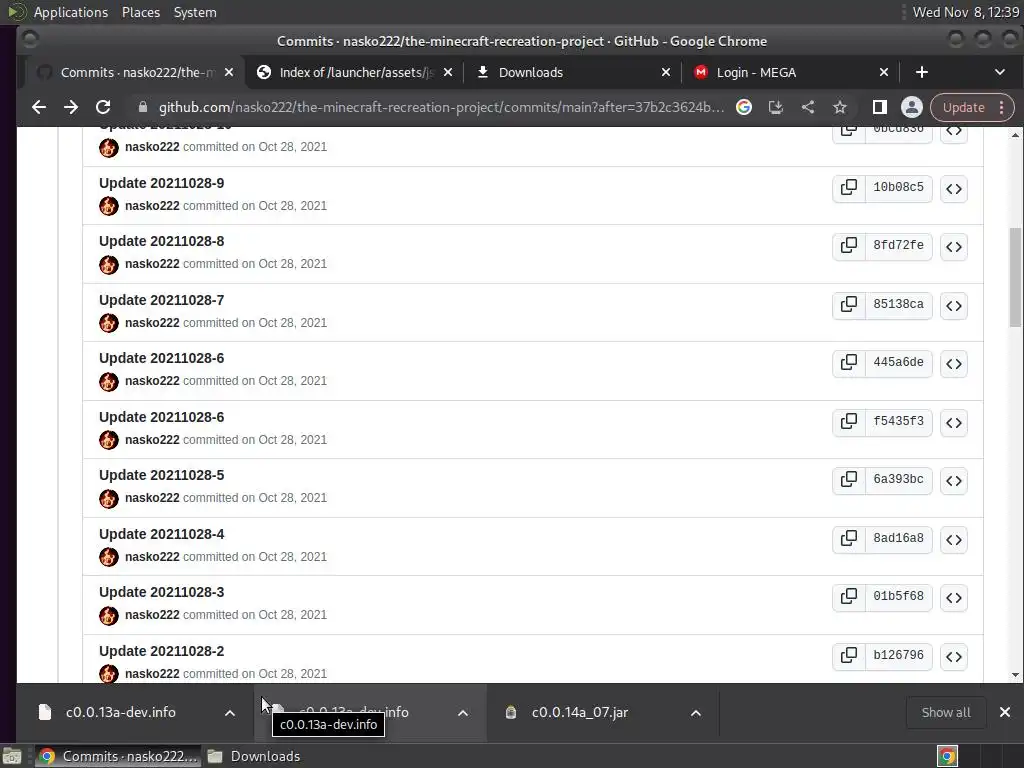
Task: Click the address bar URL
Action: coord(441,107)
